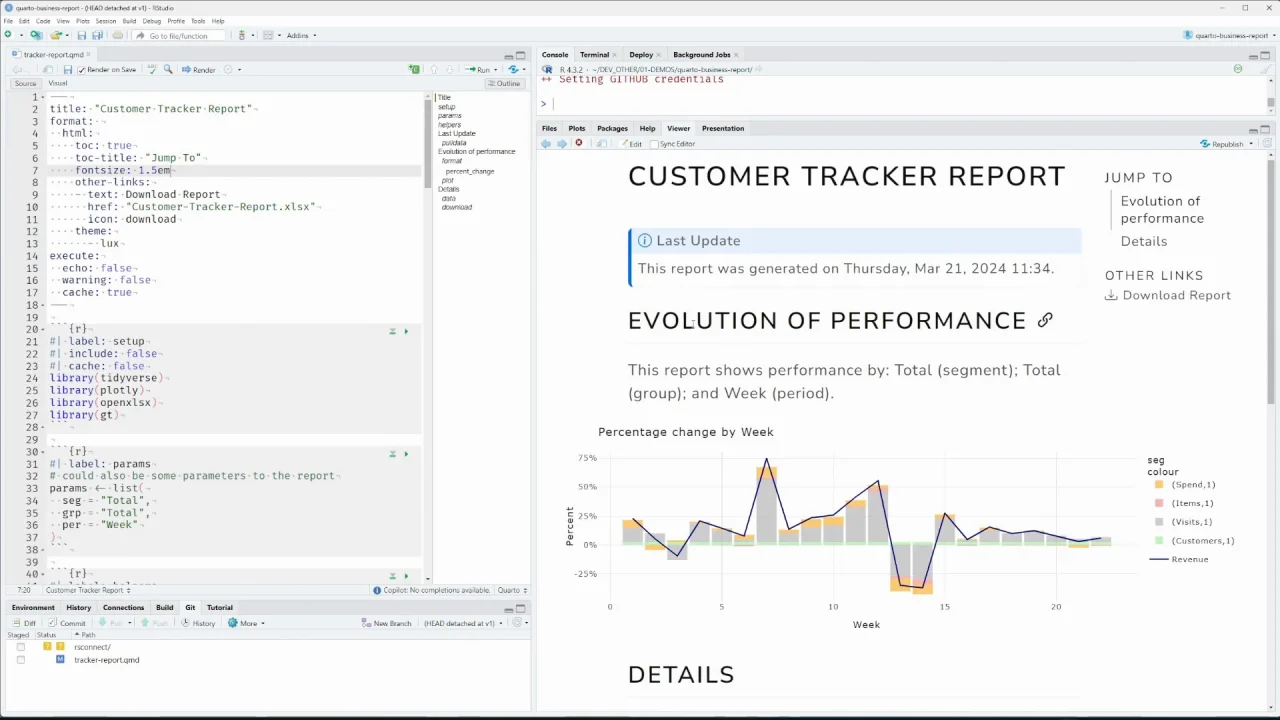Expand the Run dropdown arrow
The width and height of the screenshot is (1280, 720).
click(x=495, y=70)
